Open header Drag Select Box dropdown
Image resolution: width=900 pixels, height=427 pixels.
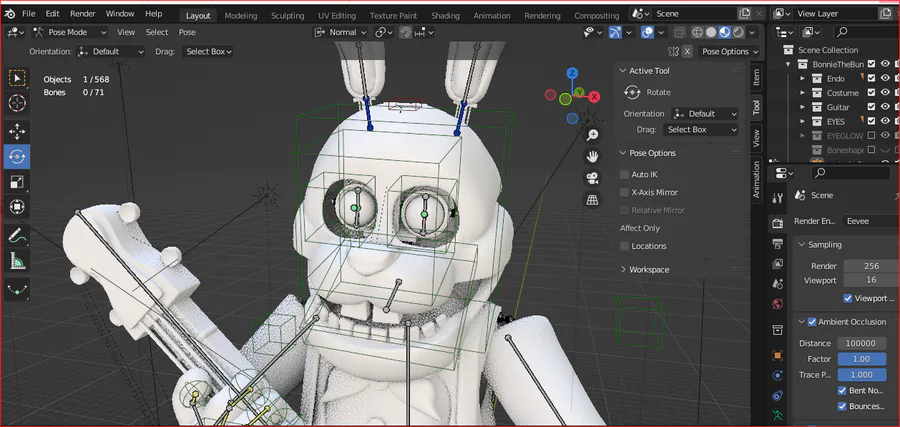[x=208, y=52]
